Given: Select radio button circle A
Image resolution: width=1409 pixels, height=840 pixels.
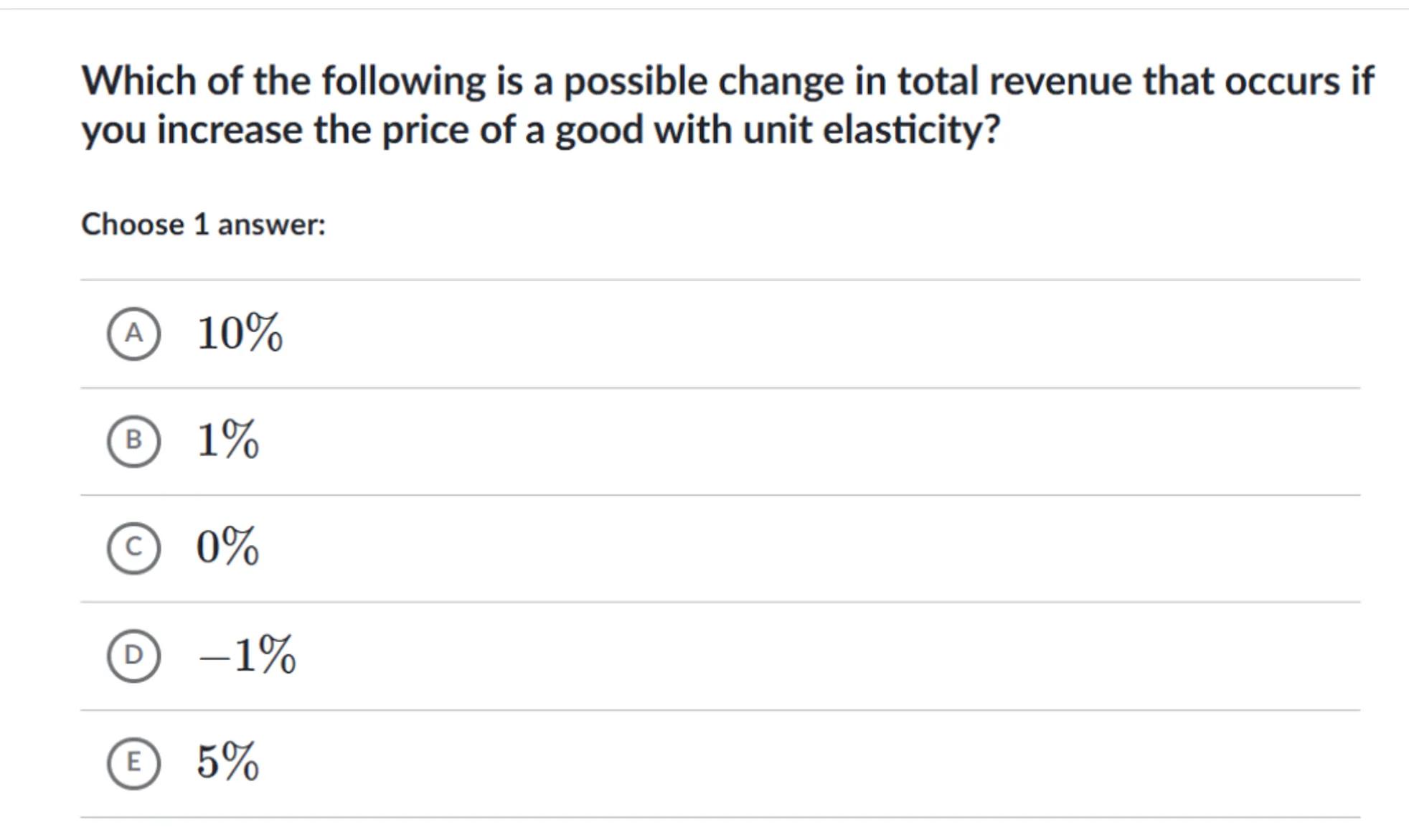Looking at the screenshot, I should point(133,334).
